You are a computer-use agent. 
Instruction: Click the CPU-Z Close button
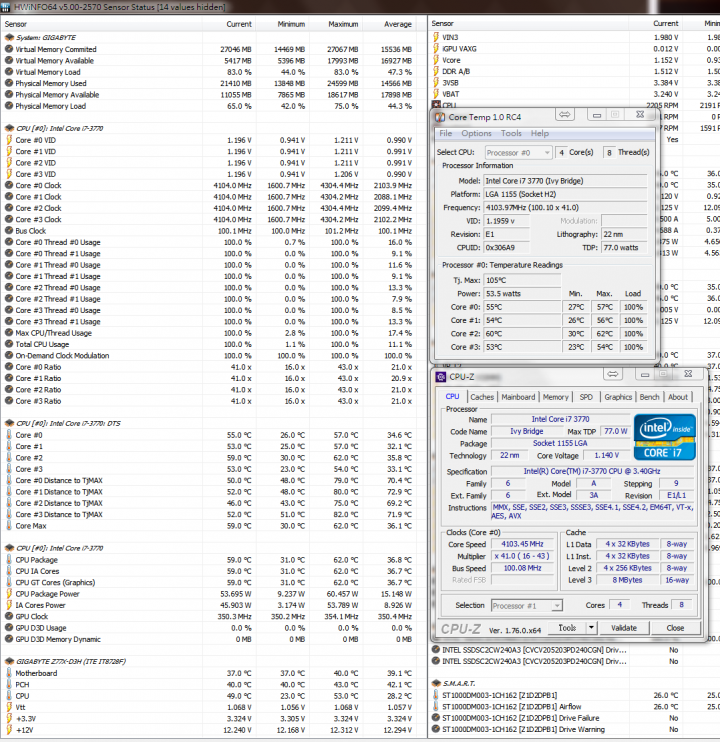[x=675, y=628]
